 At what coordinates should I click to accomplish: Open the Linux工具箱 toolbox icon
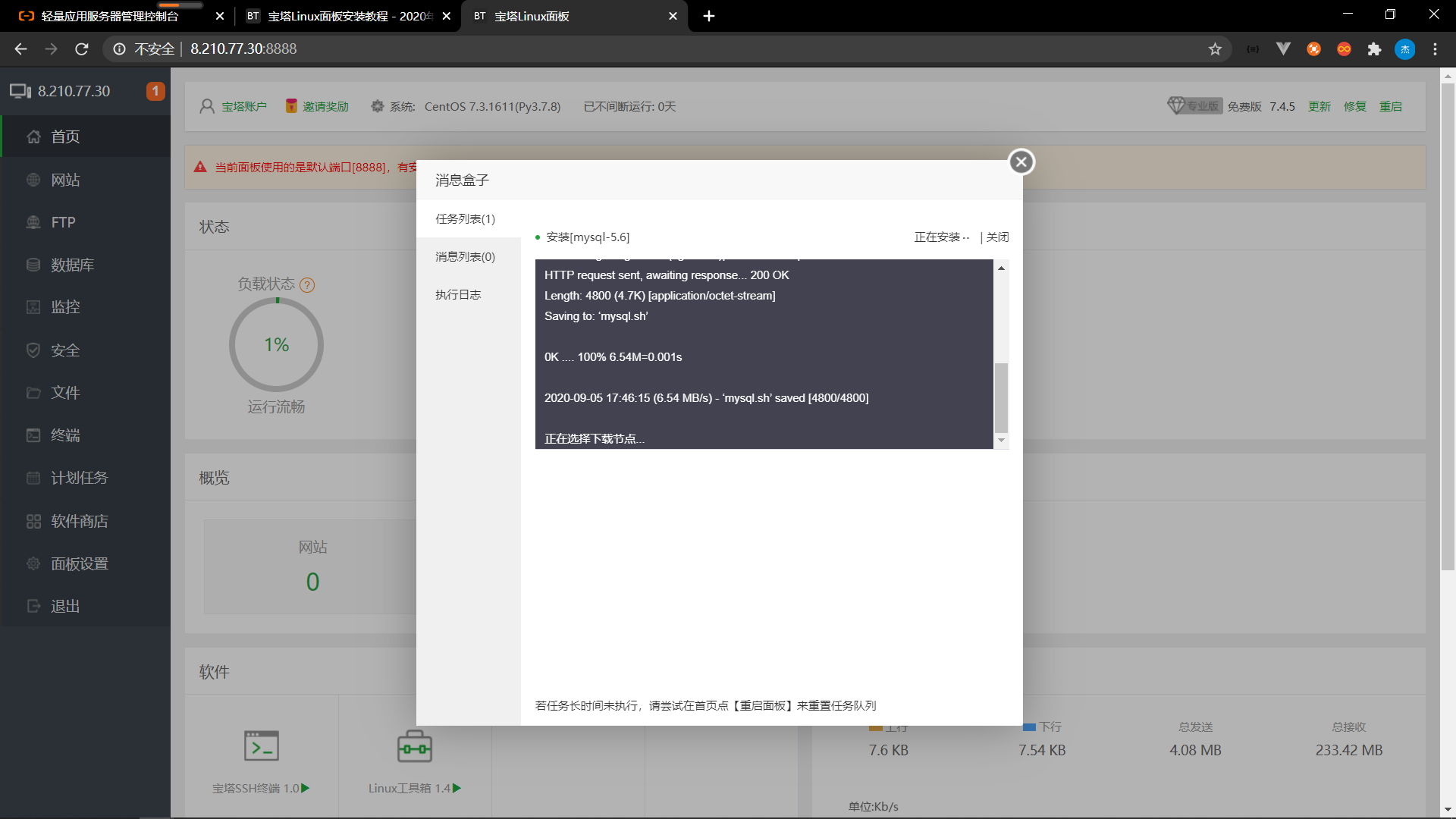(414, 746)
